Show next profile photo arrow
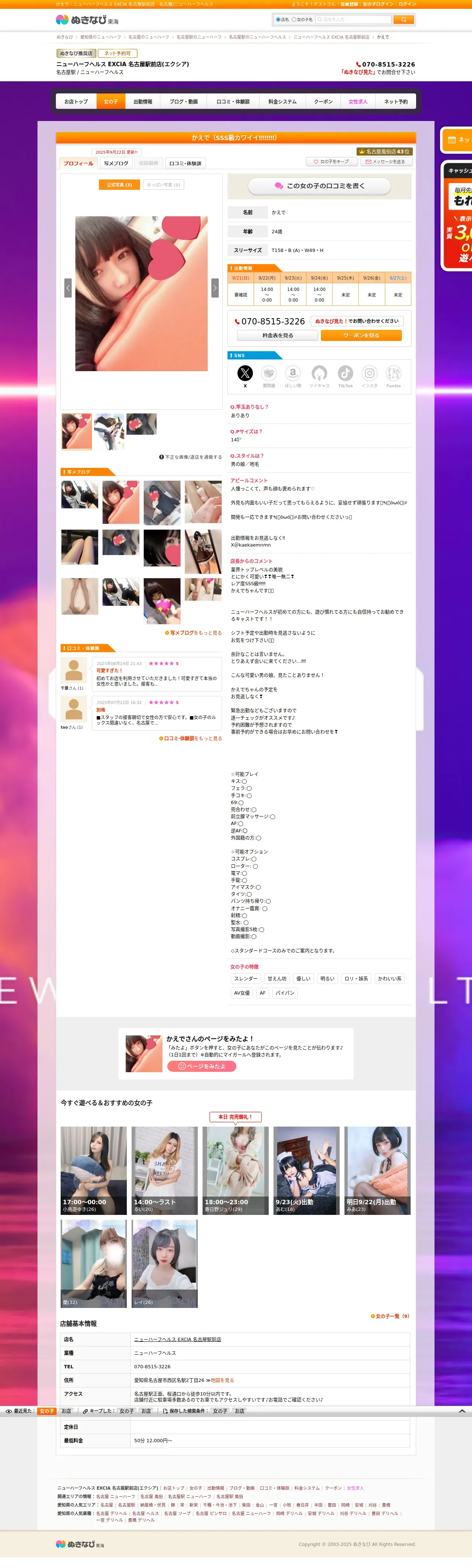Viewport: 472px width, 1568px height. click(215, 288)
